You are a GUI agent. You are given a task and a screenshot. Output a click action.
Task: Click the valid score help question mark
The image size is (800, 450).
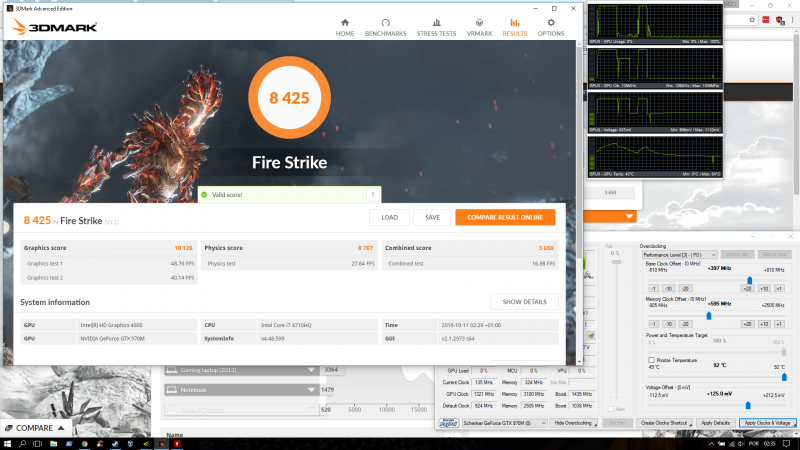pyautogui.click(x=372, y=194)
